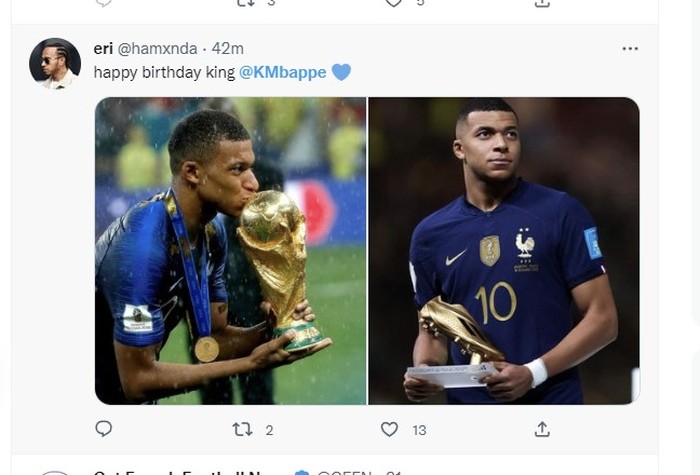The width and height of the screenshot is (700, 475).
Task: Click the @KMbappe mention link
Action: click(x=283, y=72)
